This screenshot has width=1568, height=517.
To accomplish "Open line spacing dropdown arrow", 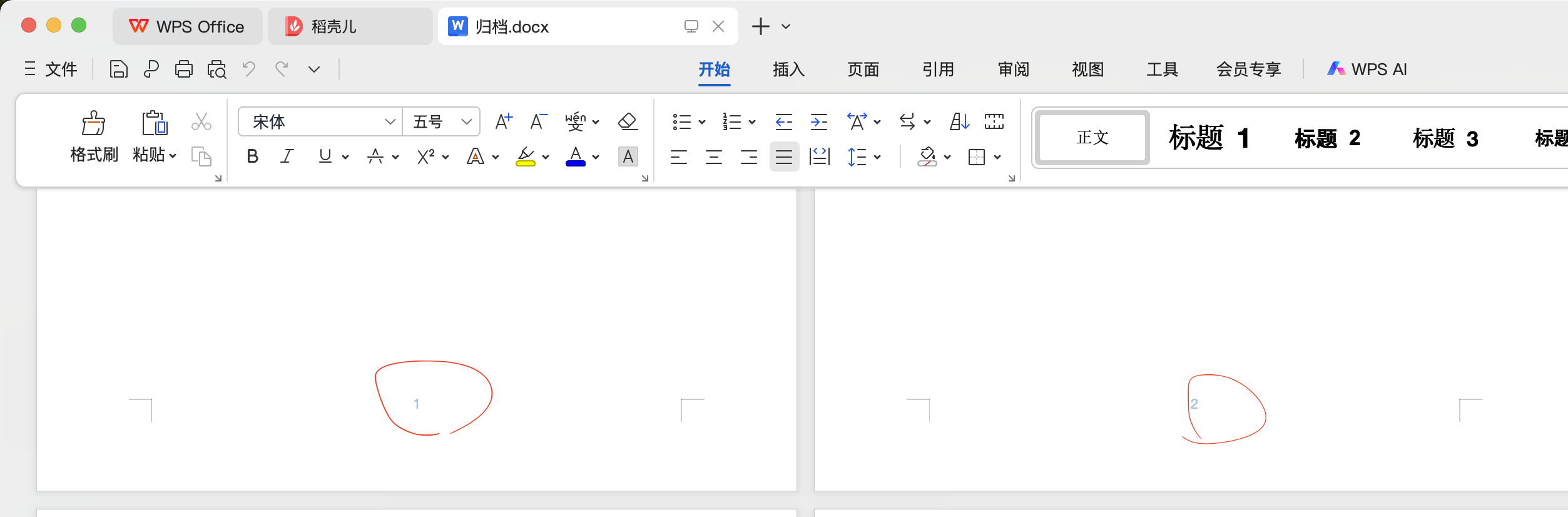I will pyautogui.click(x=877, y=157).
